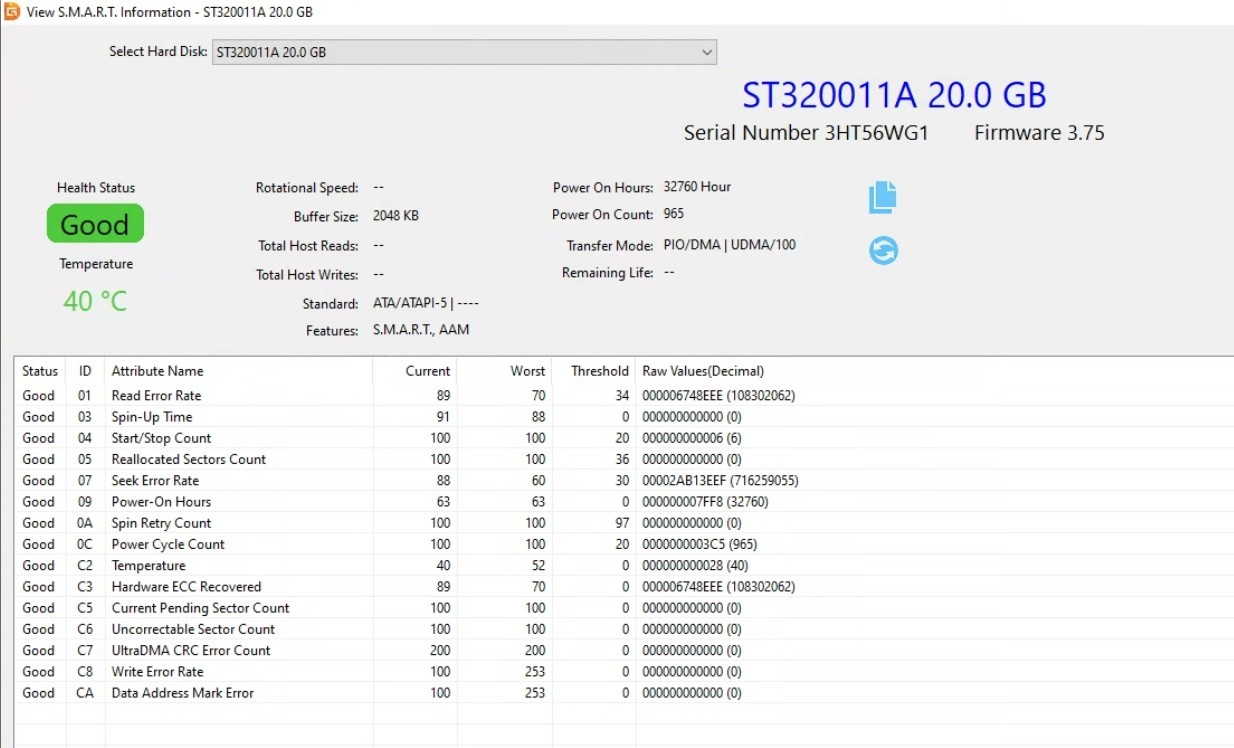Click the Good health status badge
Image resolution: width=1234 pixels, height=748 pixels.
[x=95, y=224]
